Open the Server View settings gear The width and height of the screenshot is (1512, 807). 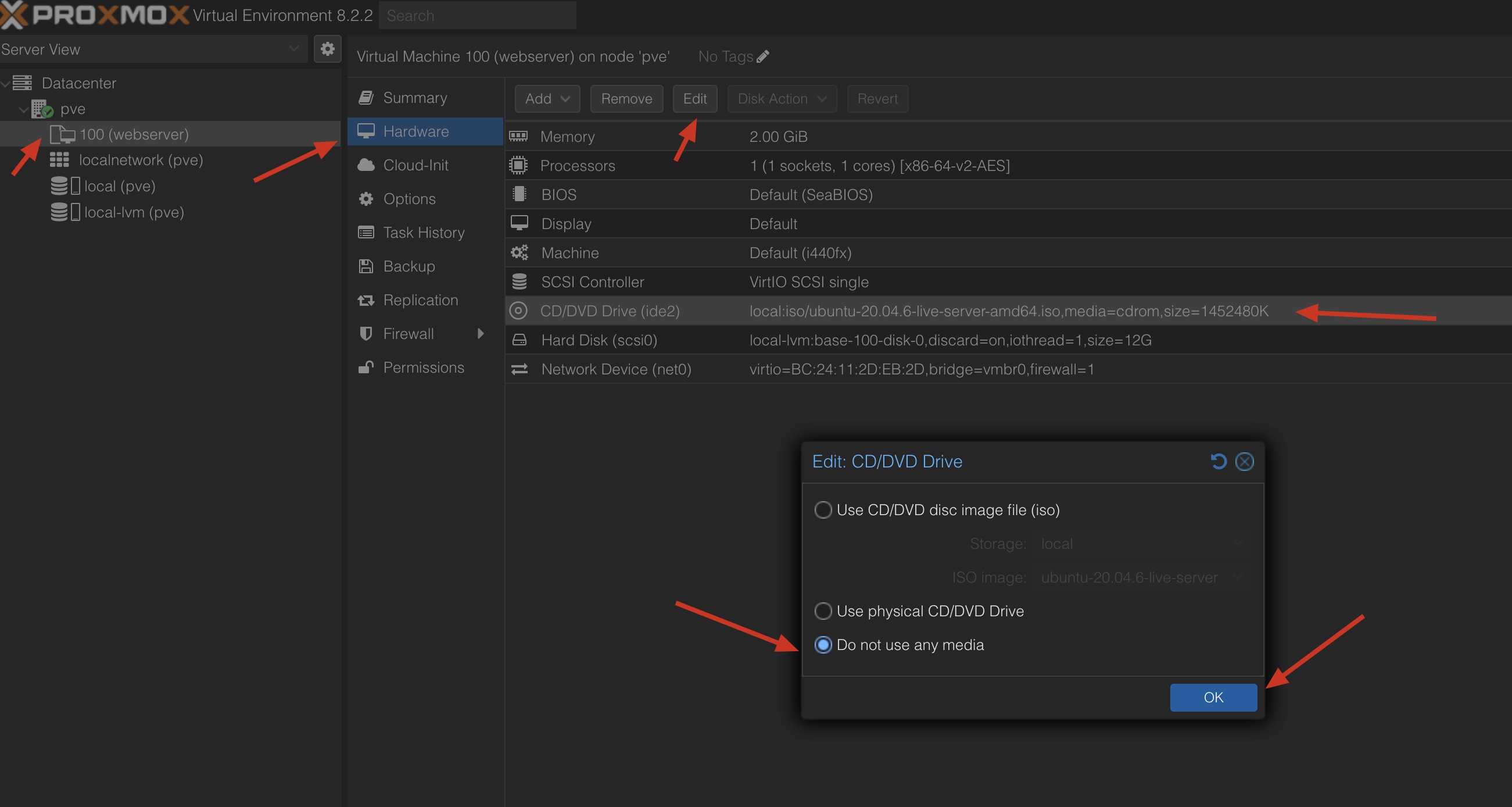tap(328, 49)
